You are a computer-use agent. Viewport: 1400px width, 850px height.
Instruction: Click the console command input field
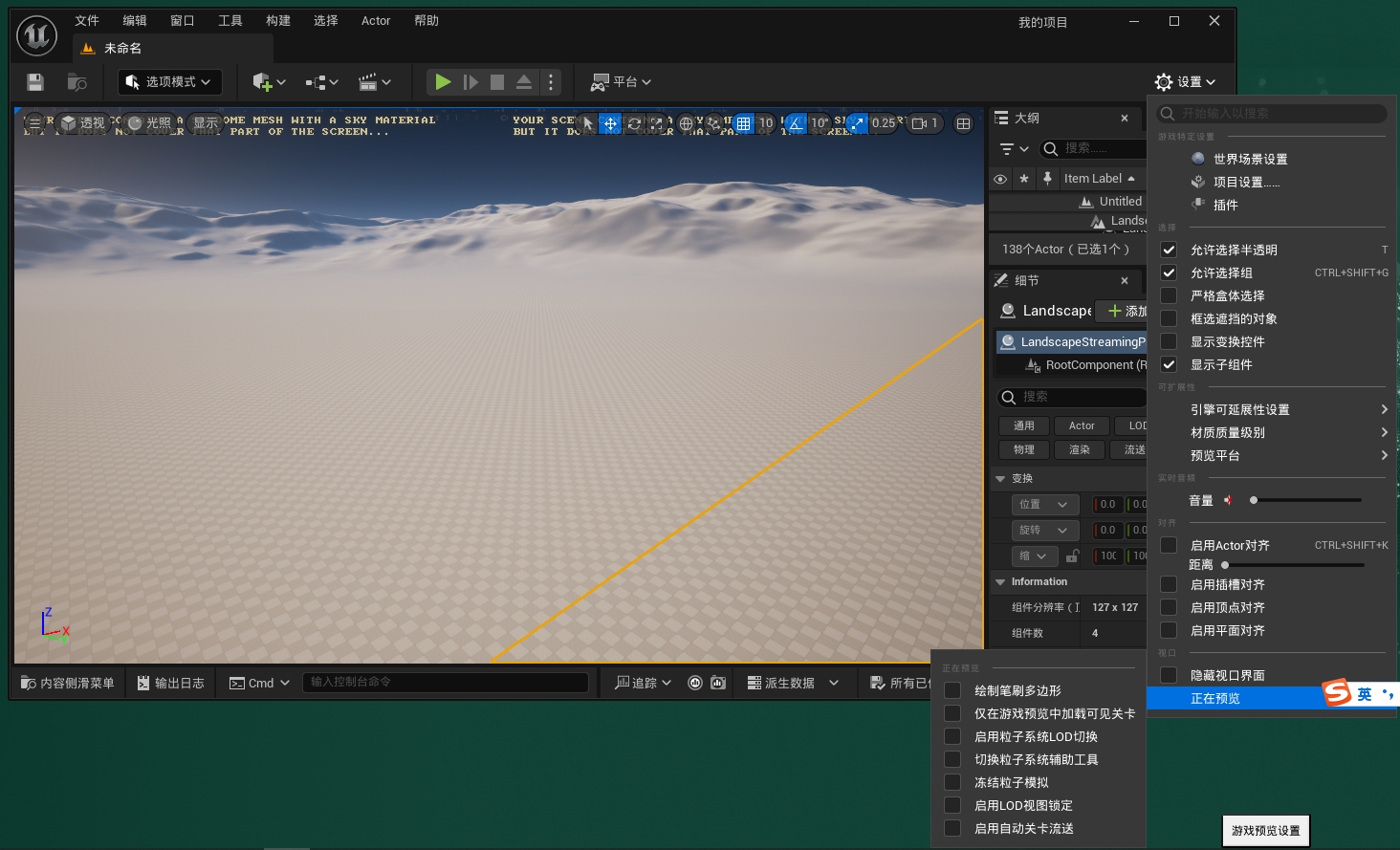[x=446, y=683]
